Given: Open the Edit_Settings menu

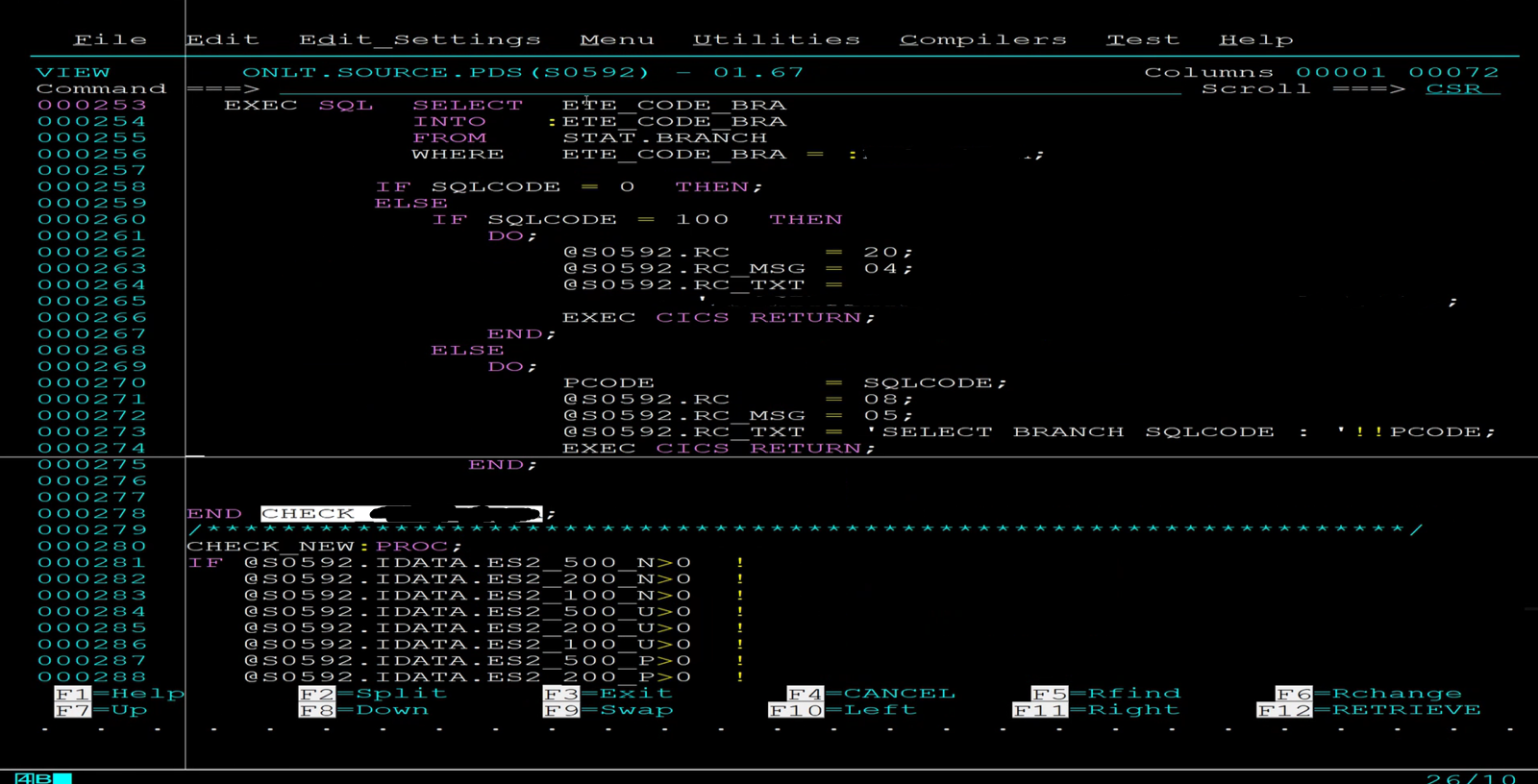Looking at the screenshot, I should 420,39.
